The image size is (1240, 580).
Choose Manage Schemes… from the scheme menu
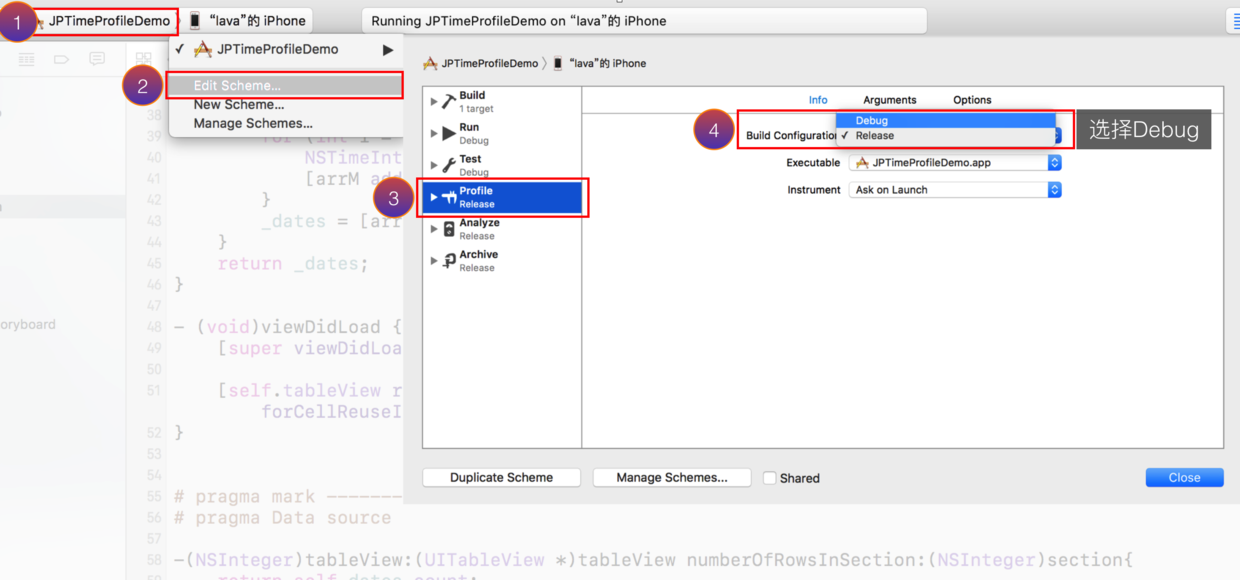(x=253, y=123)
